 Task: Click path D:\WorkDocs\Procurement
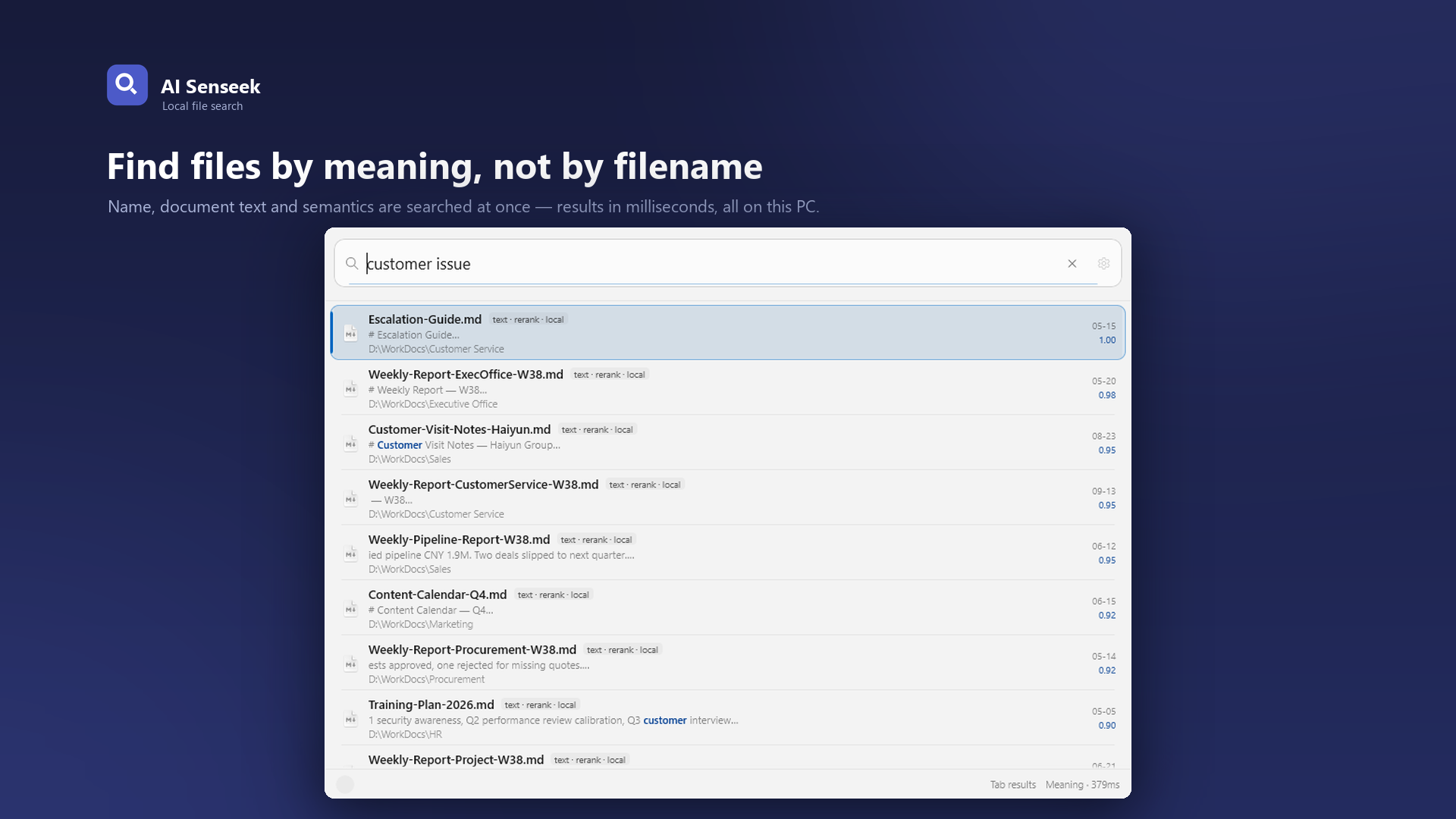426,679
